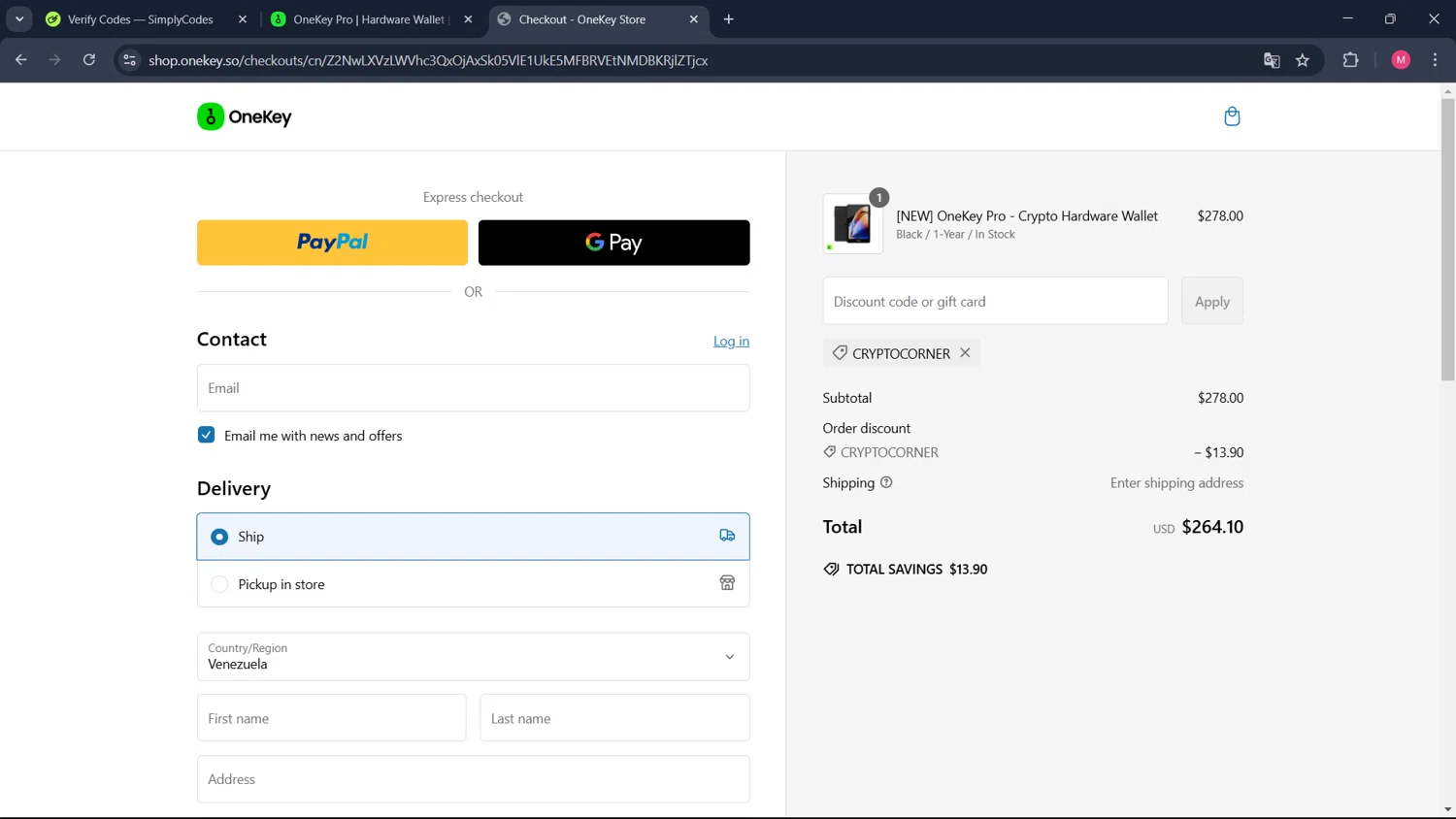Open Chrome profile avatar M
The image size is (1456, 819).
(1401, 60)
